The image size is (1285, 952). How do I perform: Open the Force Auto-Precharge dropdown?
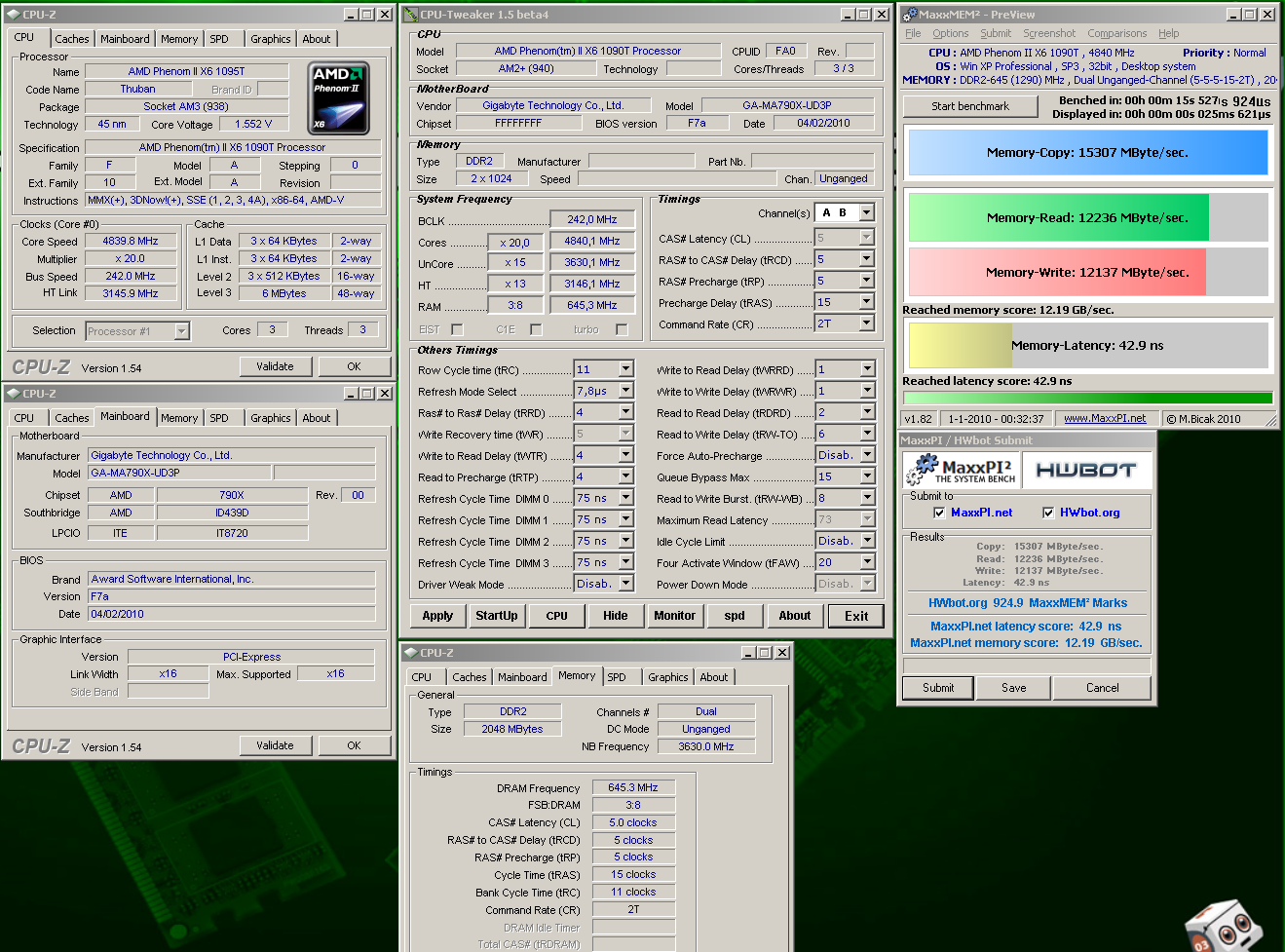[866, 455]
